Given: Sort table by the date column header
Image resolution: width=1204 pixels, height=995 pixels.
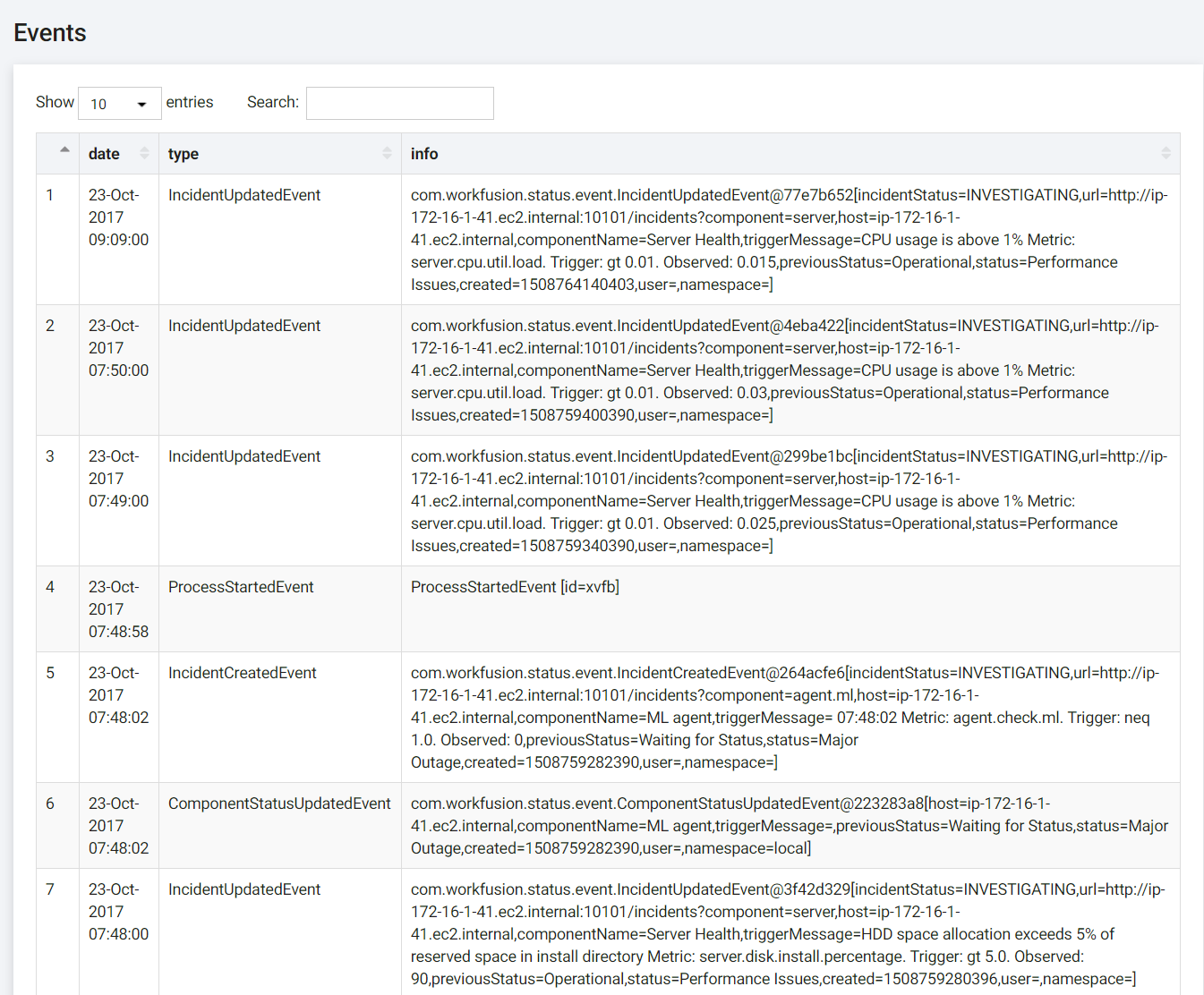Looking at the screenshot, I should click(118, 154).
